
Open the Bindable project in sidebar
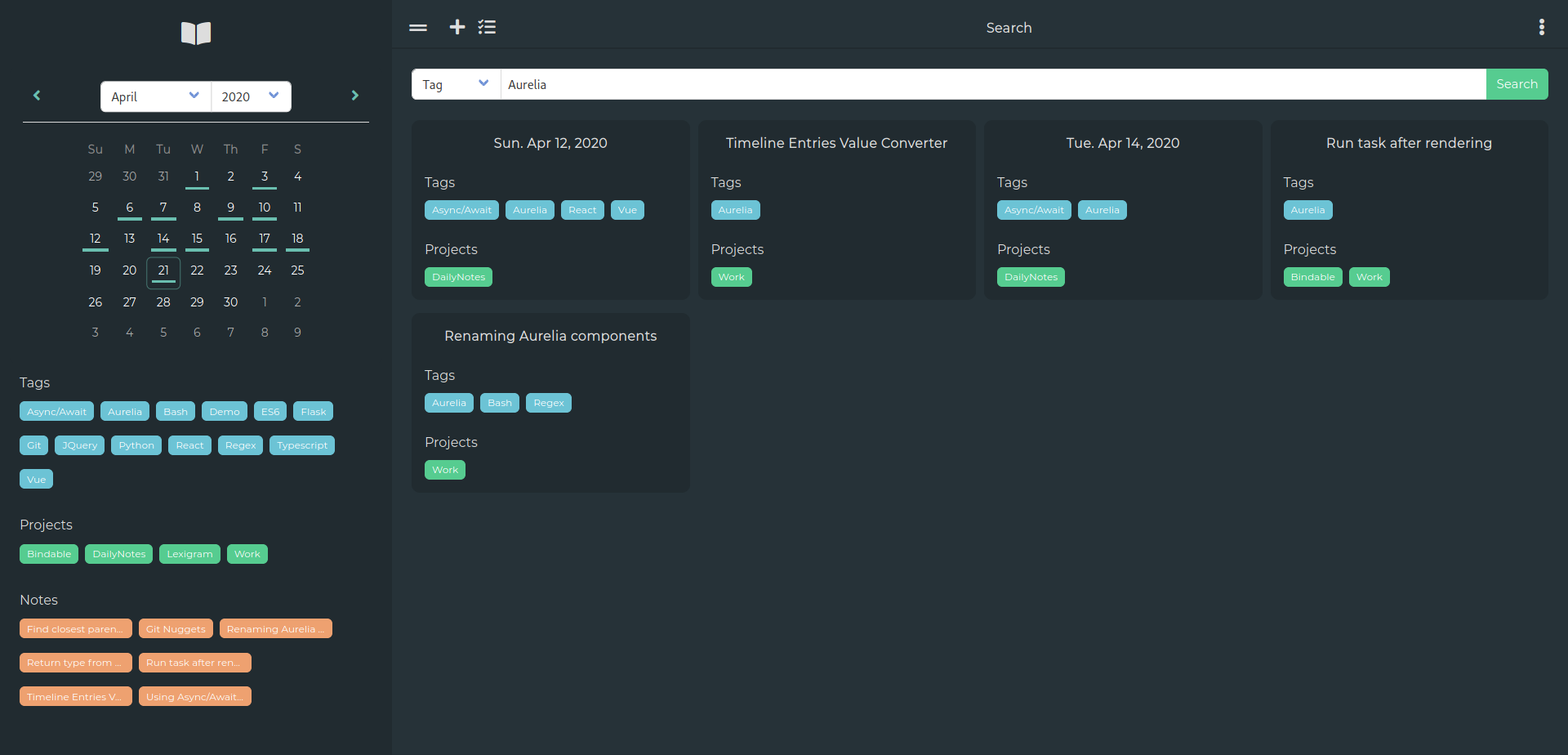coord(49,554)
